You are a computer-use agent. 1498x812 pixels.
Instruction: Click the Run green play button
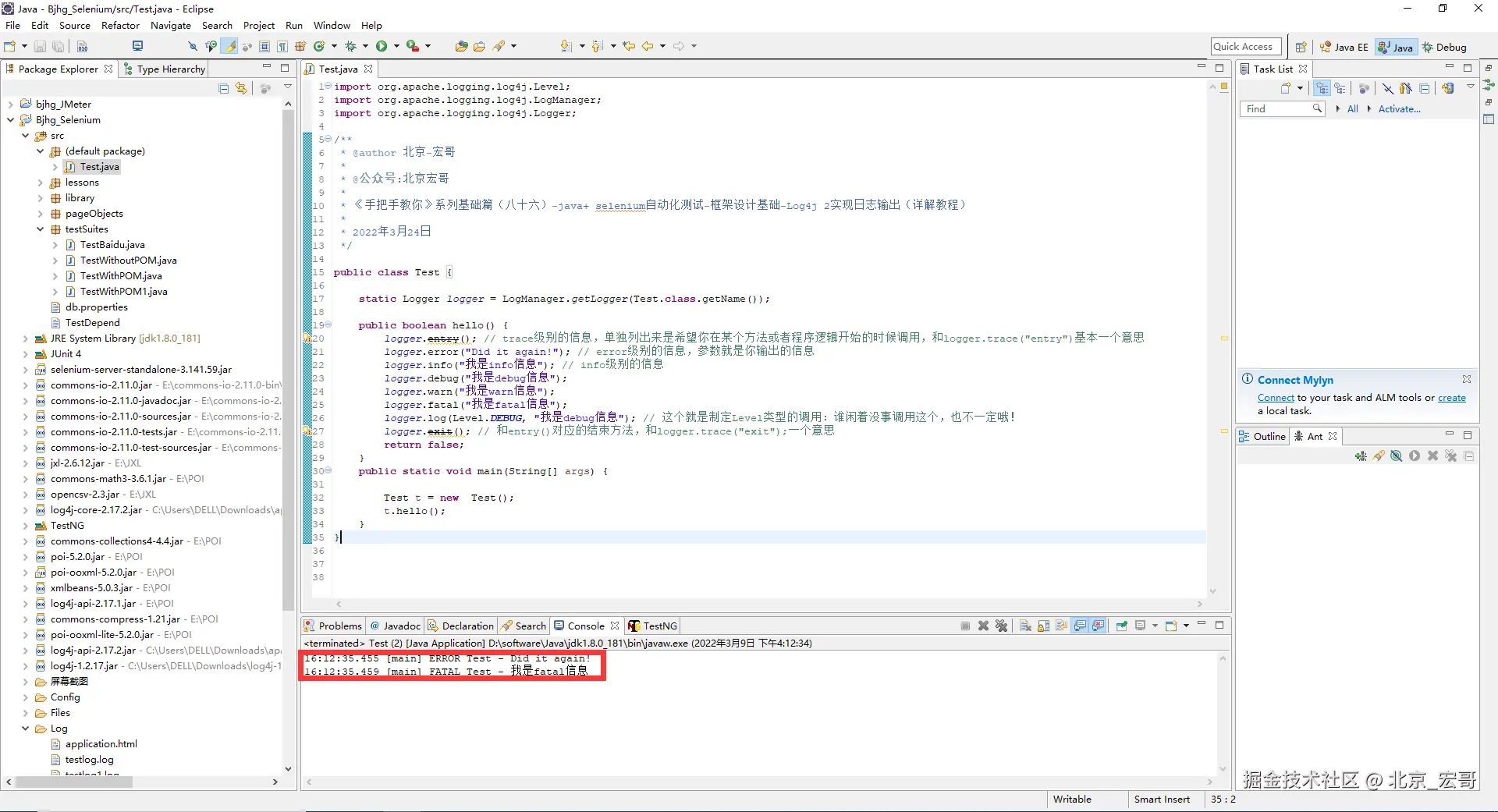click(x=382, y=47)
